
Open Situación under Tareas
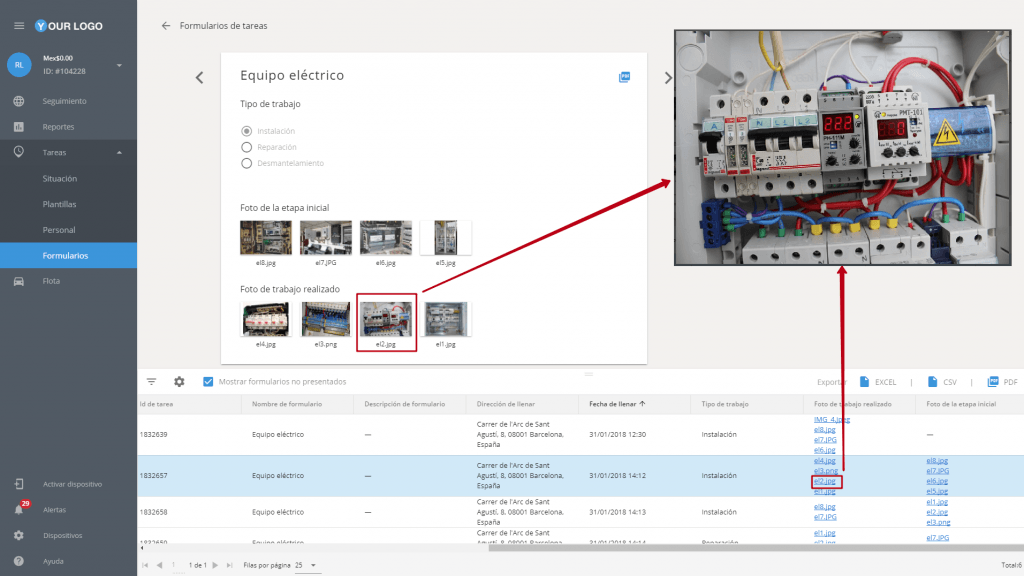click(59, 178)
